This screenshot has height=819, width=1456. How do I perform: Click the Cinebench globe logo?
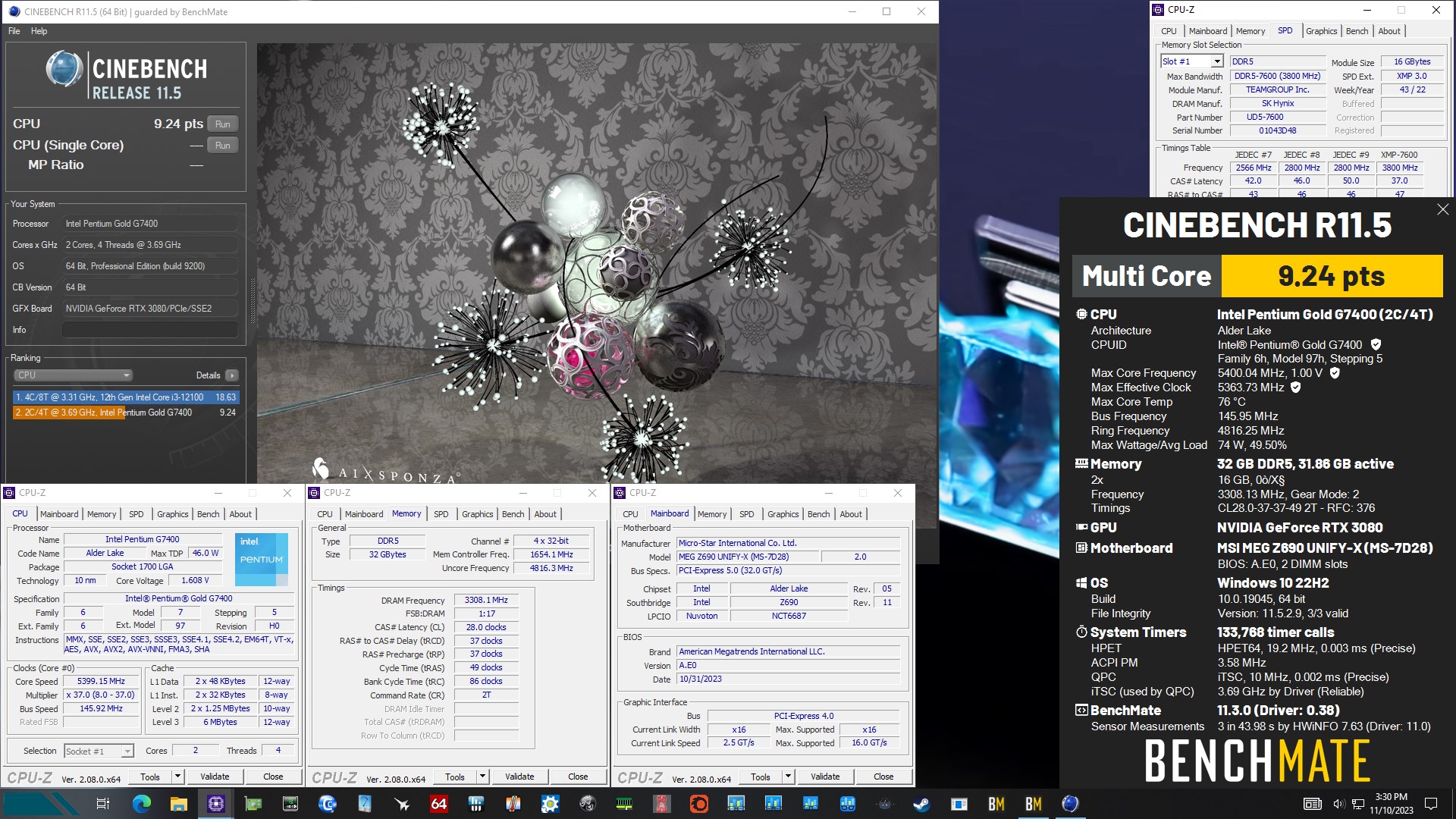(x=64, y=69)
